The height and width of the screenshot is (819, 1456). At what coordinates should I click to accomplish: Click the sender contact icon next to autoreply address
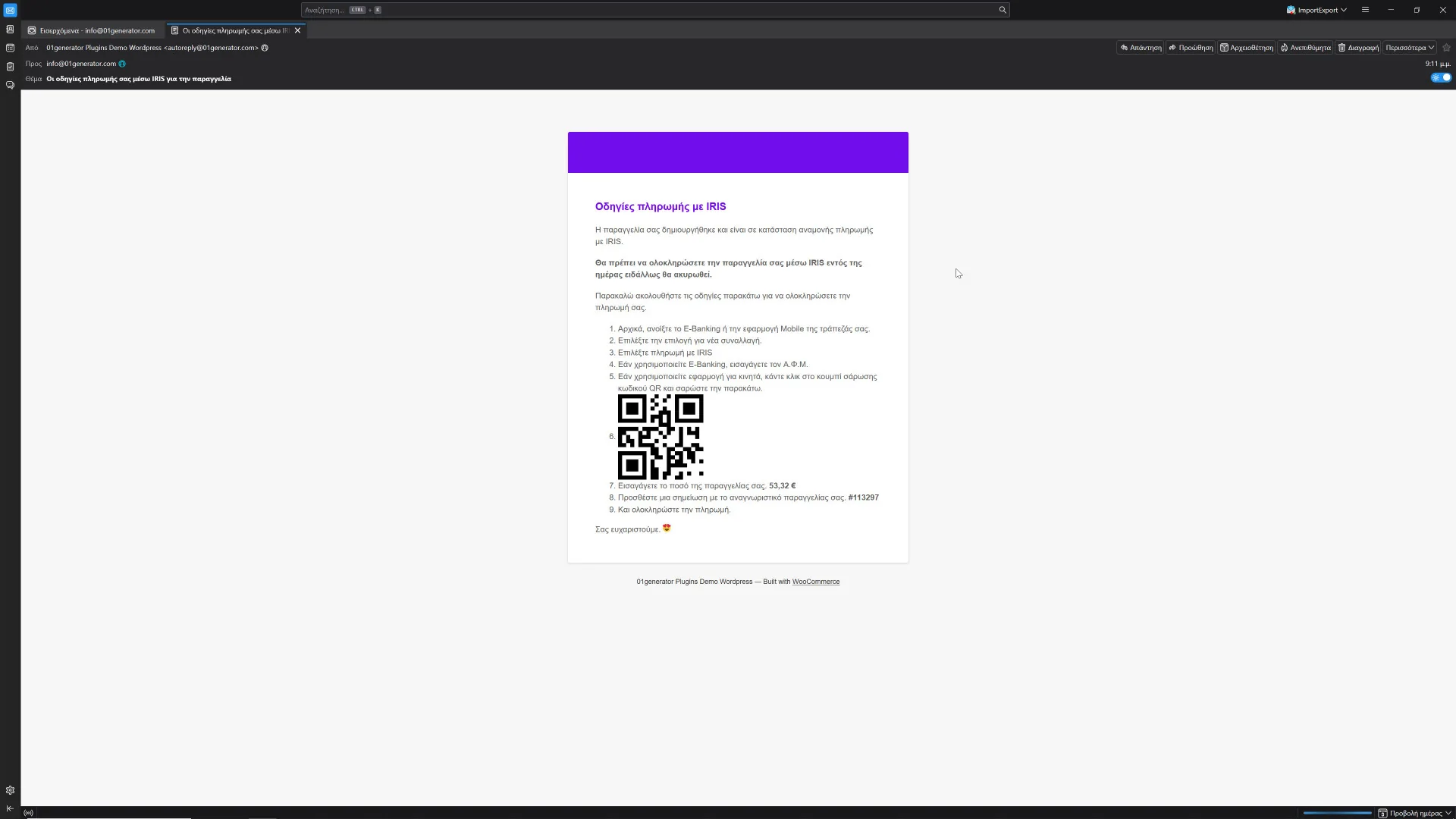(x=265, y=48)
